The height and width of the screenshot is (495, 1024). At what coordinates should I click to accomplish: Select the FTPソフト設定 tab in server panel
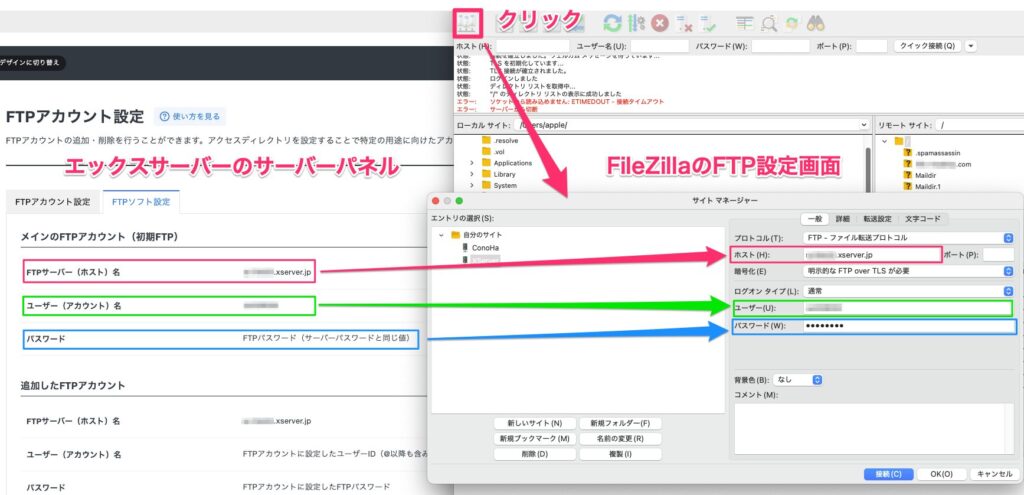(141, 202)
